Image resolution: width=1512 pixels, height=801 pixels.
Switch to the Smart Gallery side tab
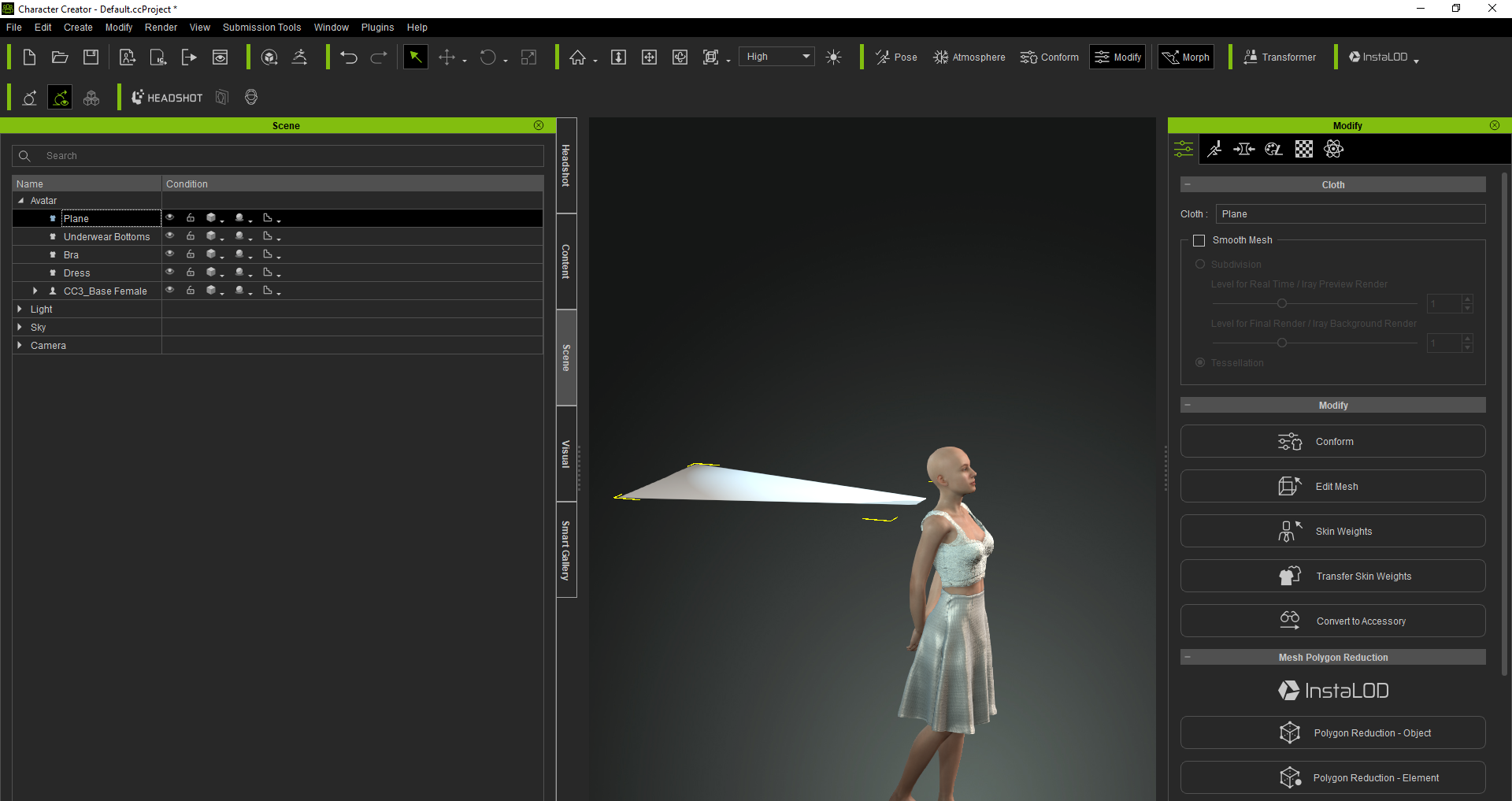pyautogui.click(x=566, y=550)
